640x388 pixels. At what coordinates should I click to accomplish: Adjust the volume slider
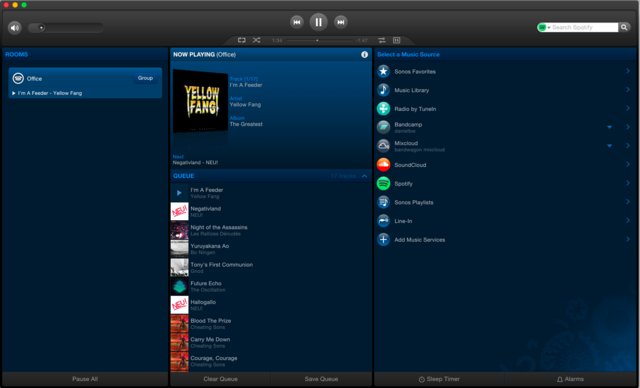click(x=65, y=28)
